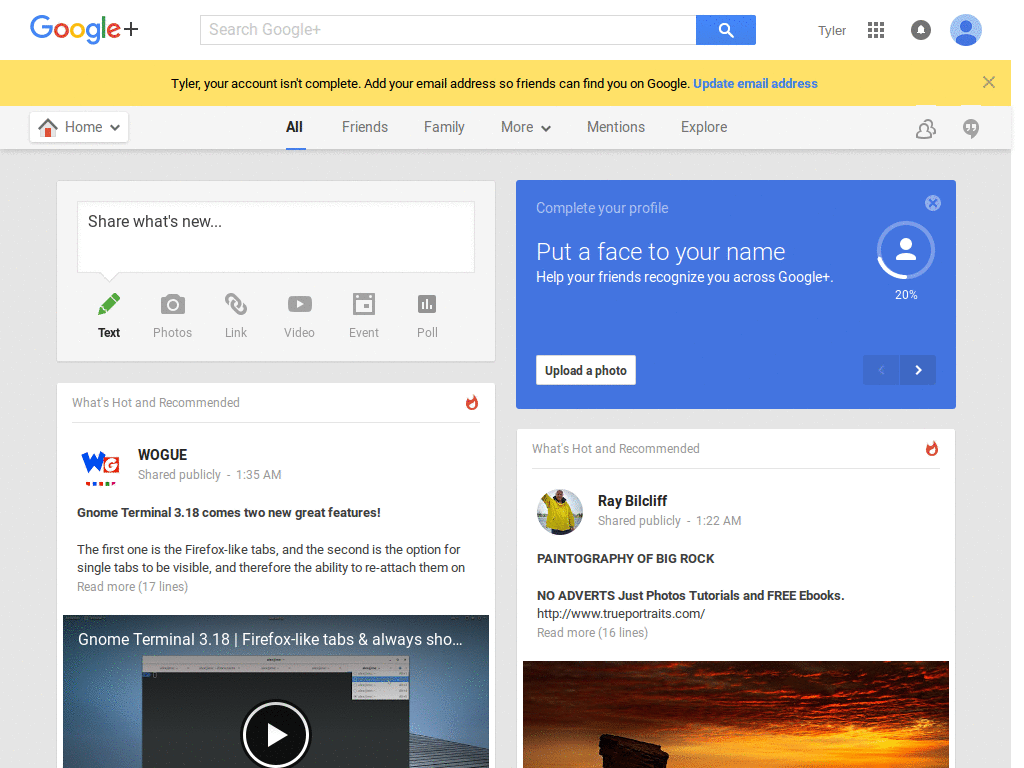Open the WOGUE author name link
This screenshot has height=768, width=1024.
(x=163, y=455)
